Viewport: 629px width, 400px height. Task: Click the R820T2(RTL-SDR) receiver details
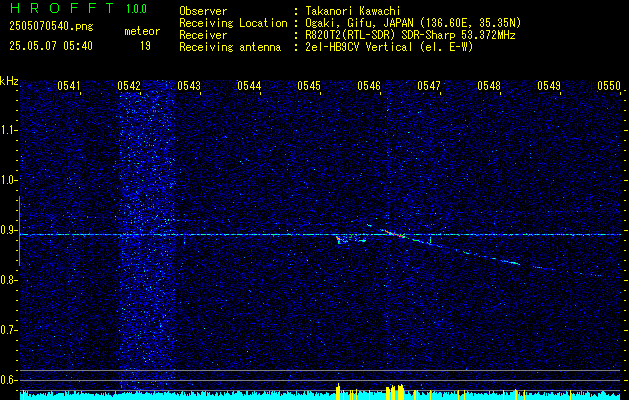[x=410, y=35]
